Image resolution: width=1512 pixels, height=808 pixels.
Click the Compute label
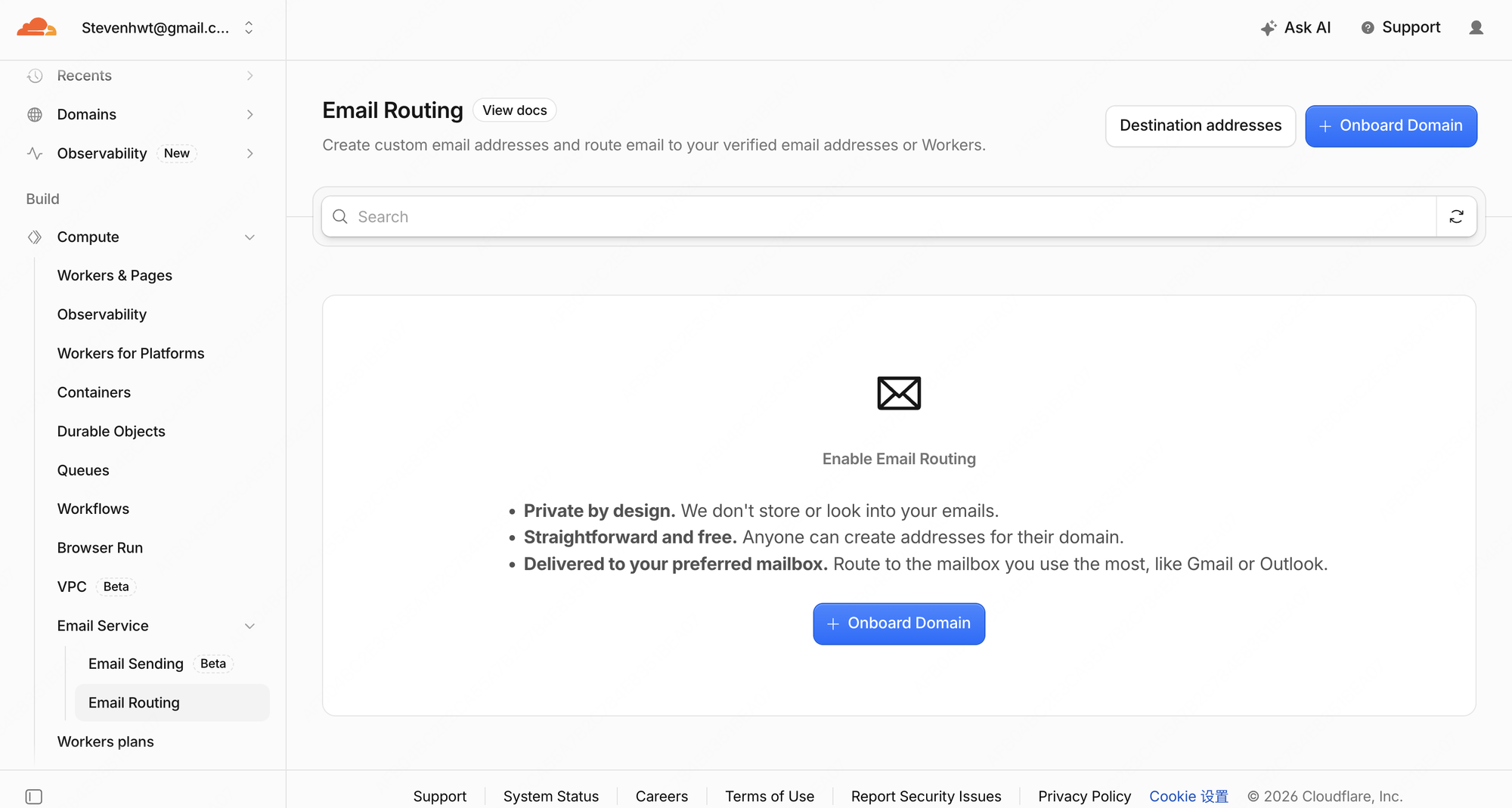88,237
